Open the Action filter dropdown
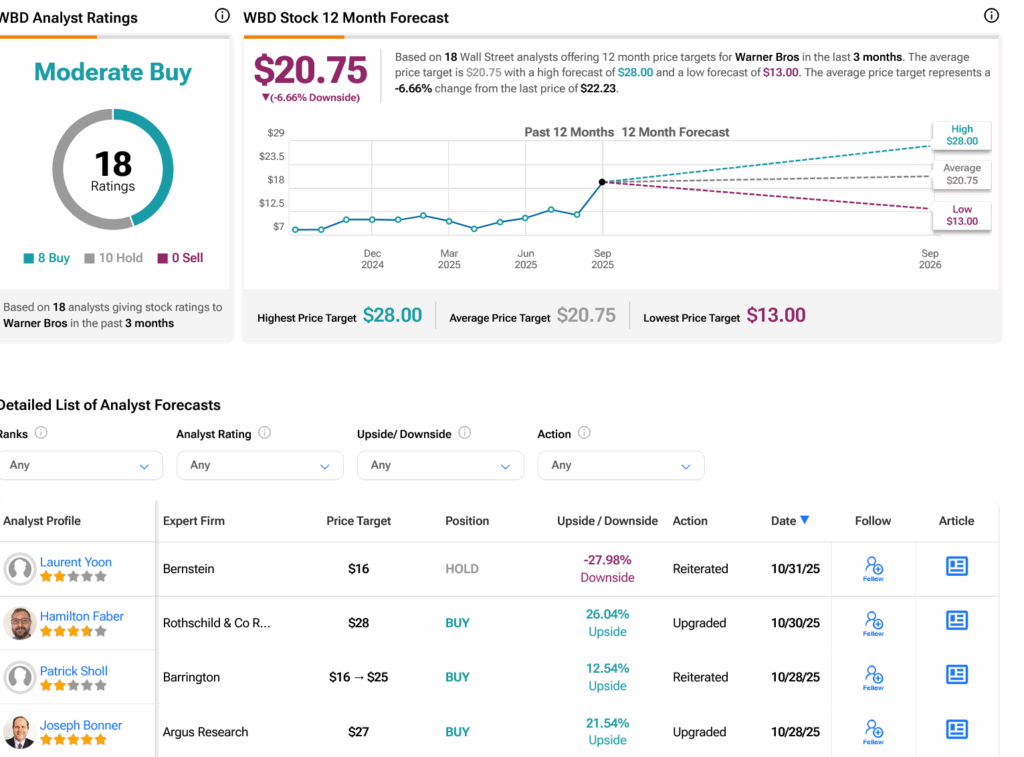Screen dimensions: 1024x757 [x=620, y=465]
